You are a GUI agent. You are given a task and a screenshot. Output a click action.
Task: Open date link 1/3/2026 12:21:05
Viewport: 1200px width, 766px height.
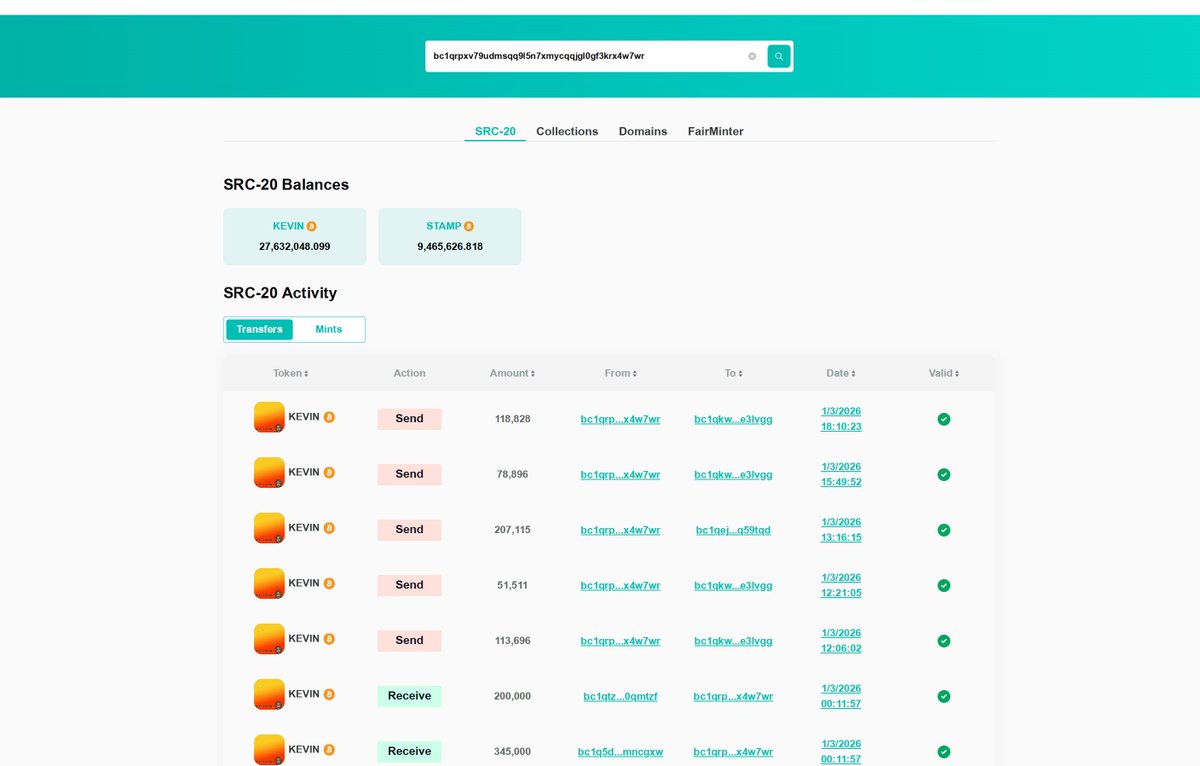841,585
